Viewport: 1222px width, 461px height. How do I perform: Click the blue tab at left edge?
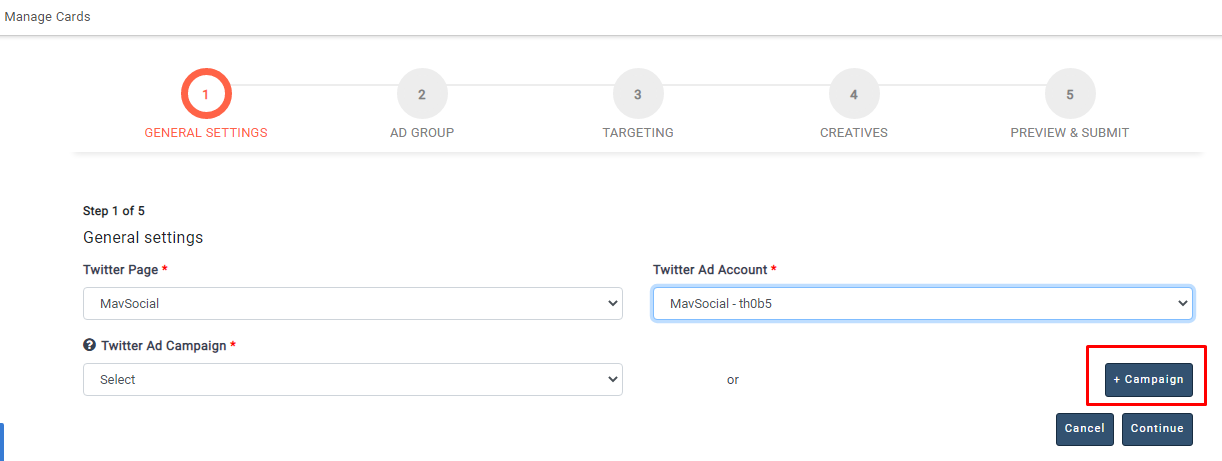(x=2, y=441)
